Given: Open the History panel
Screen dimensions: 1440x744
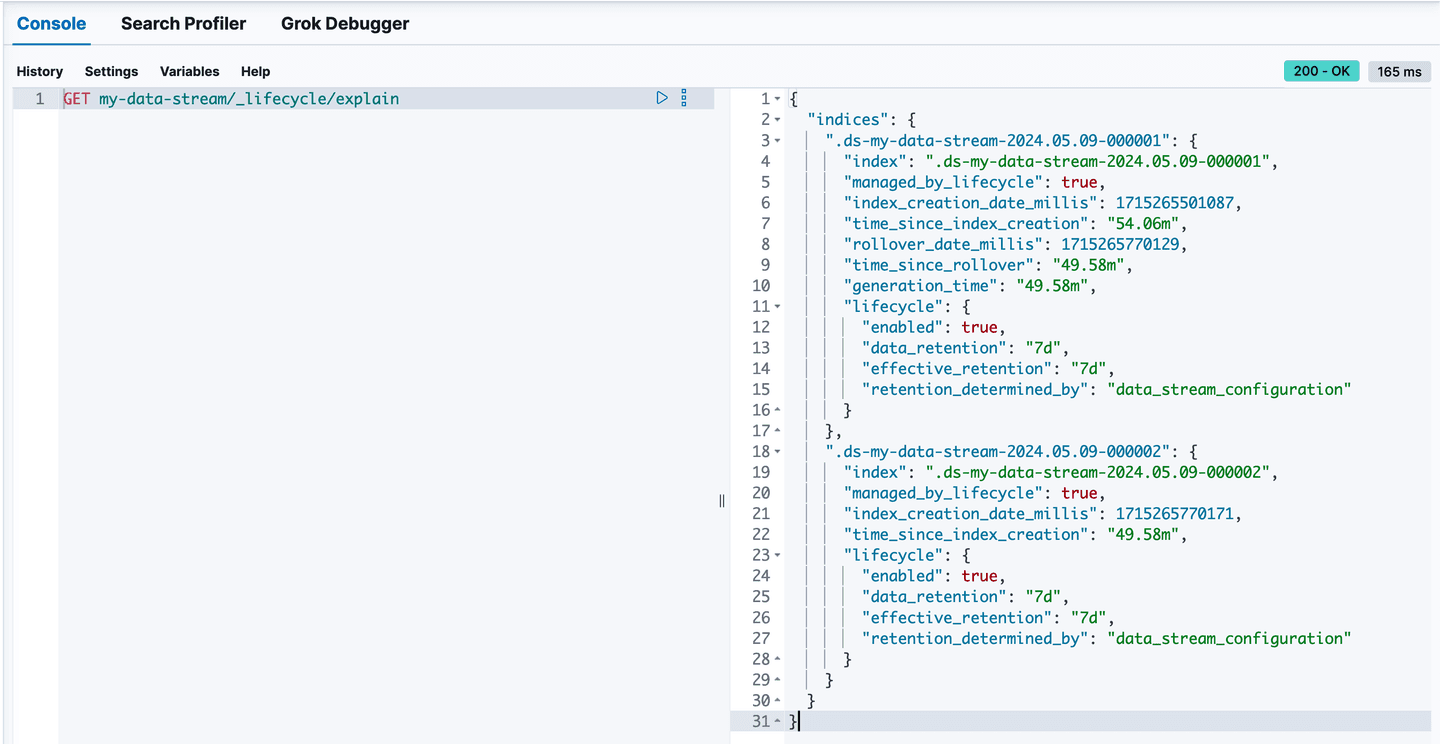Looking at the screenshot, I should 39,71.
